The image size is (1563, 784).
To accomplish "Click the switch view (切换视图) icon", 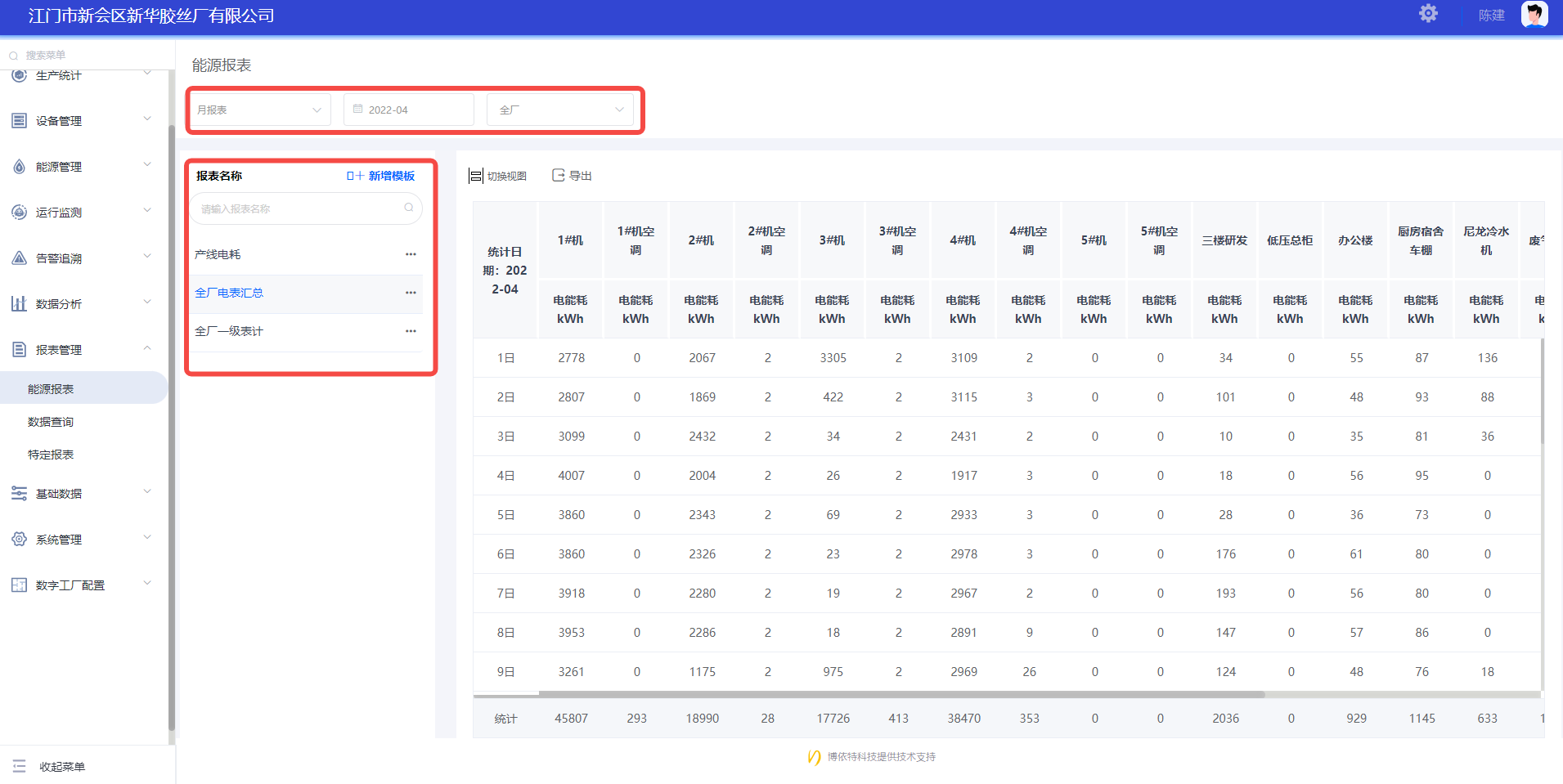I will pos(476,176).
